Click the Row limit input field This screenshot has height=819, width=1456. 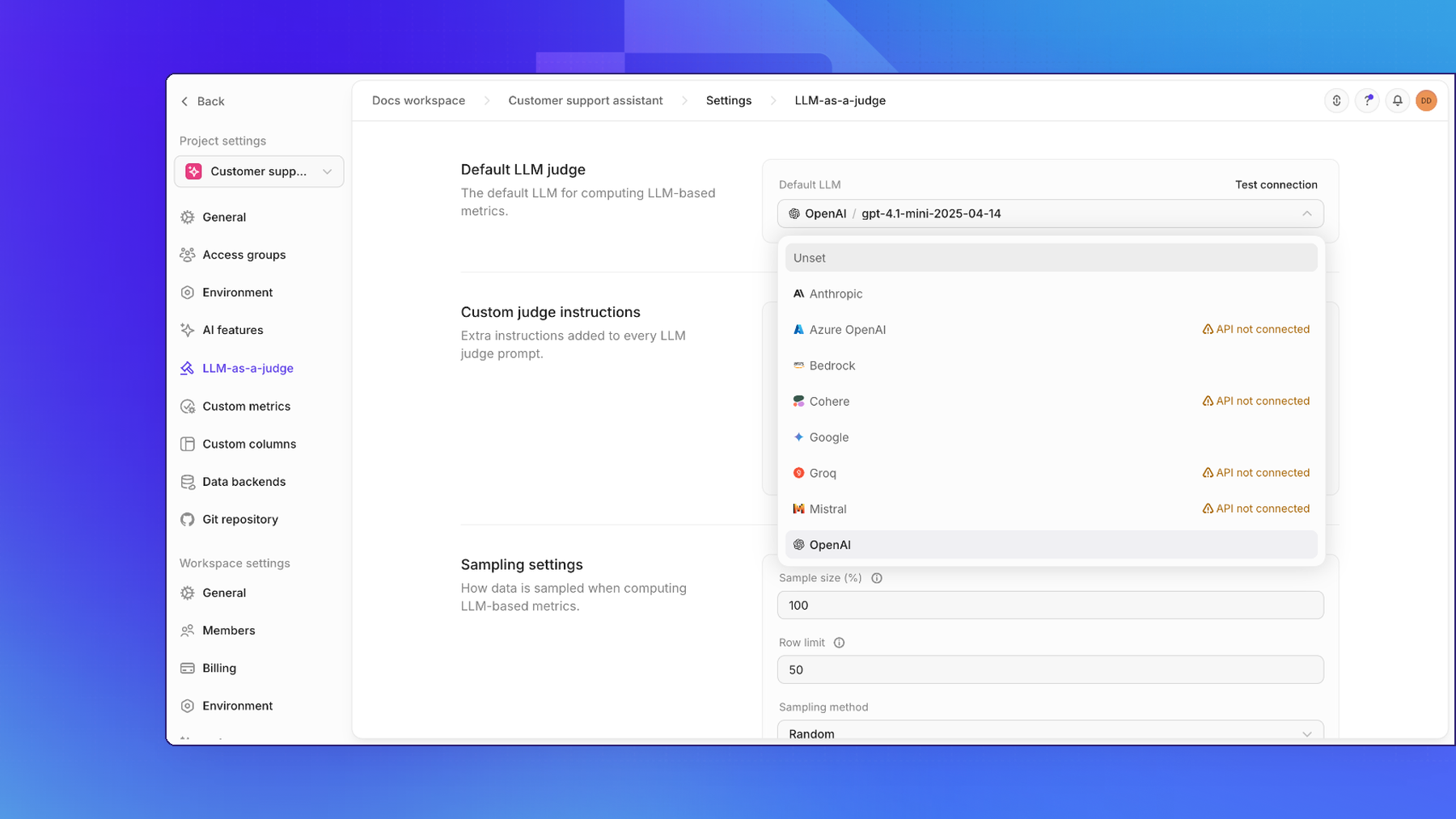pos(1050,669)
